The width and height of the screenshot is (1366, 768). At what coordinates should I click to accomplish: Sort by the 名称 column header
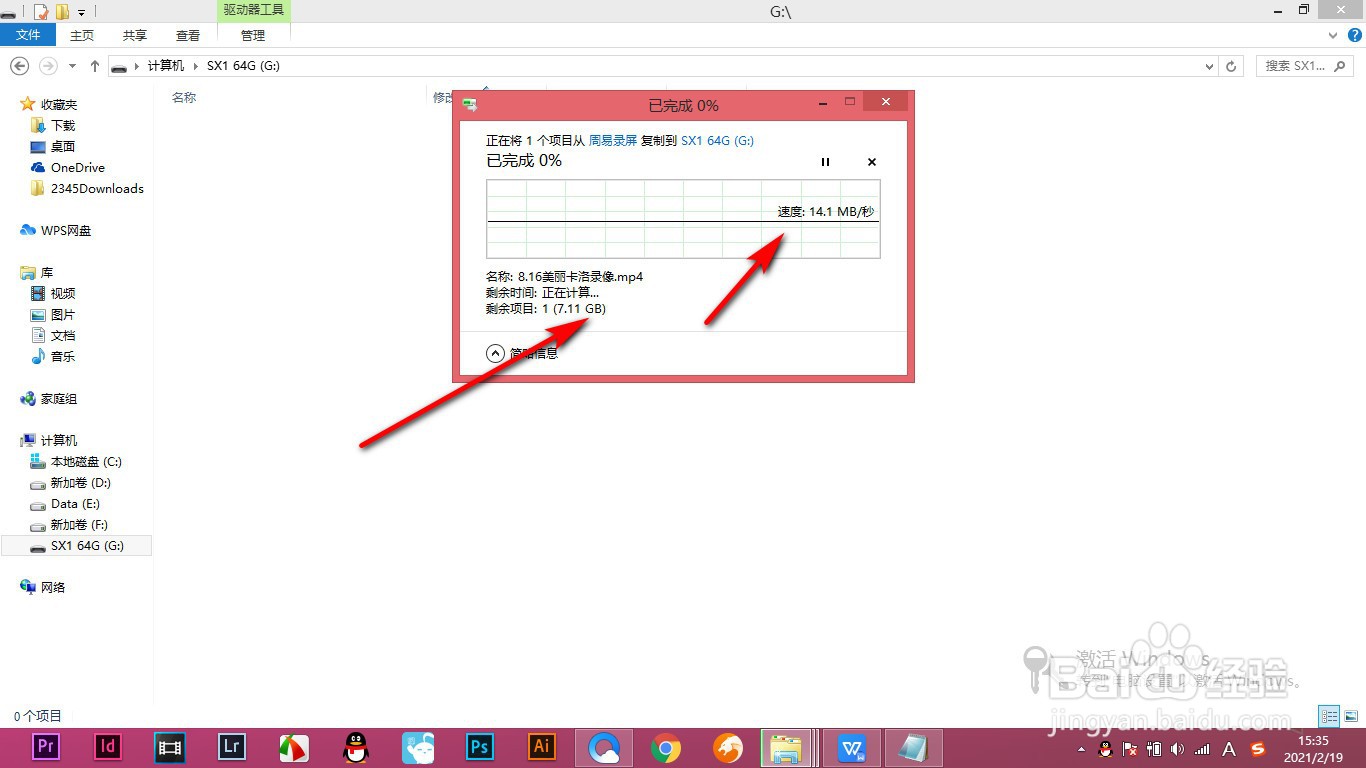pyautogui.click(x=184, y=97)
